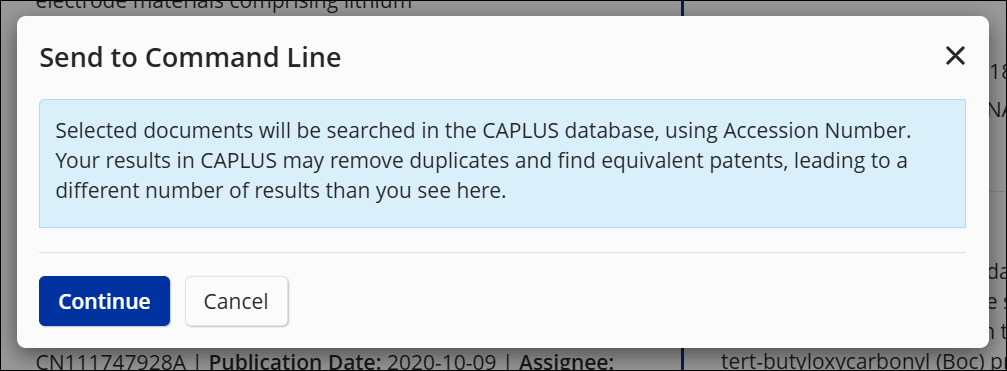Click the Assignee label in the background

[566, 362]
